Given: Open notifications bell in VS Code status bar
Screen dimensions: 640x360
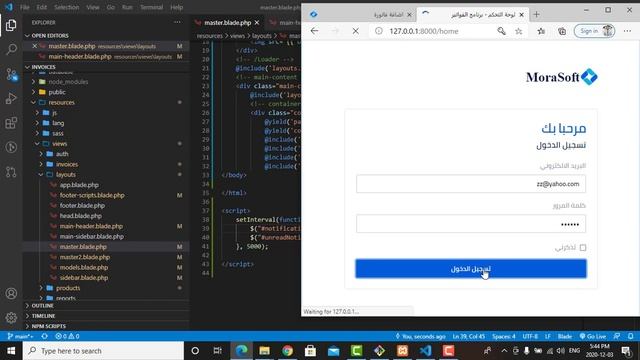Looking at the screenshot, I should [x=631, y=336].
